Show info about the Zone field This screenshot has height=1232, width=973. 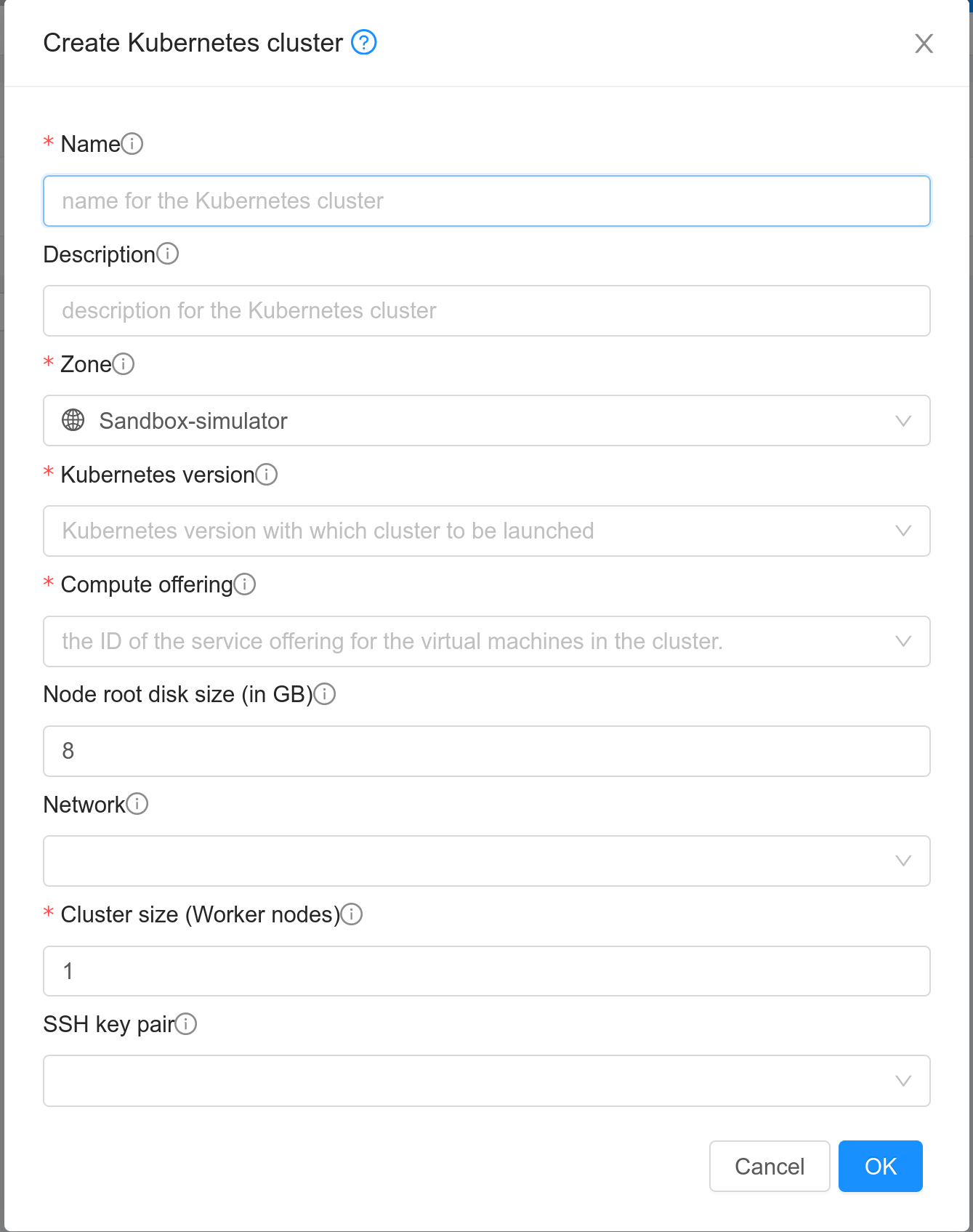click(123, 364)
